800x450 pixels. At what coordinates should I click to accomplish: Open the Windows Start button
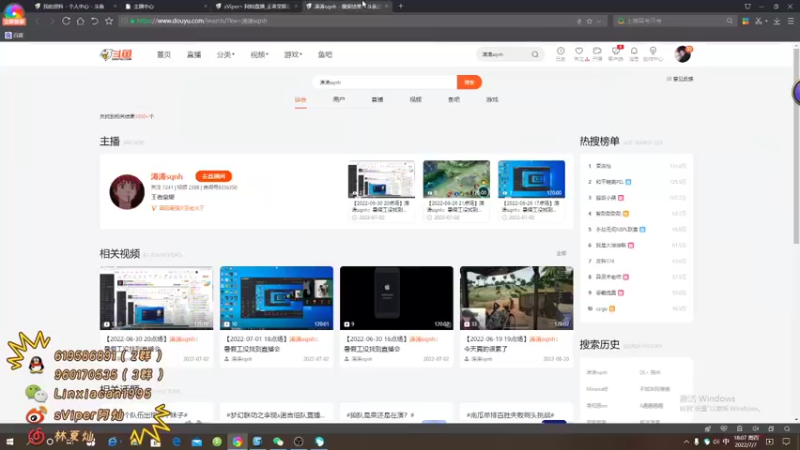10,441
